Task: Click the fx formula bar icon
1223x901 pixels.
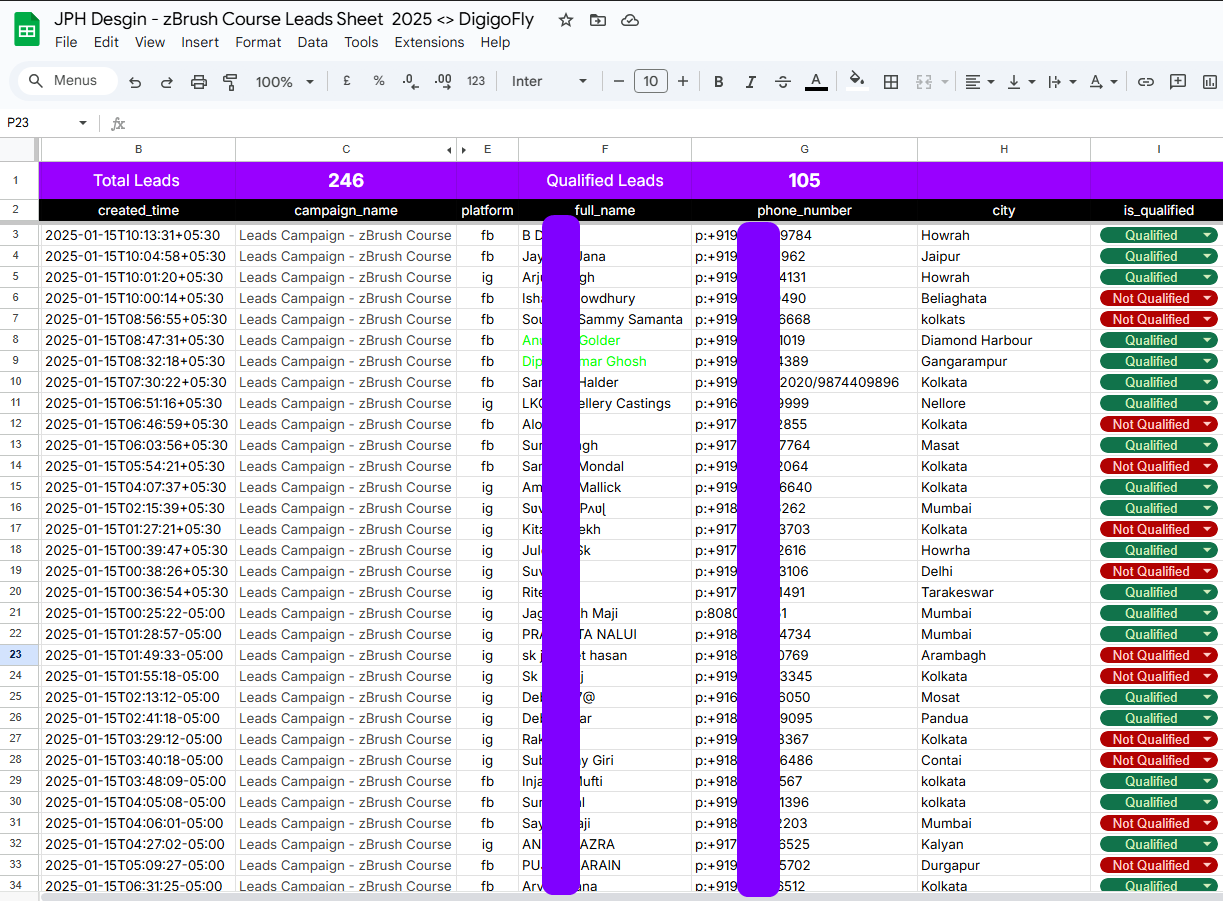Action: 118,123
